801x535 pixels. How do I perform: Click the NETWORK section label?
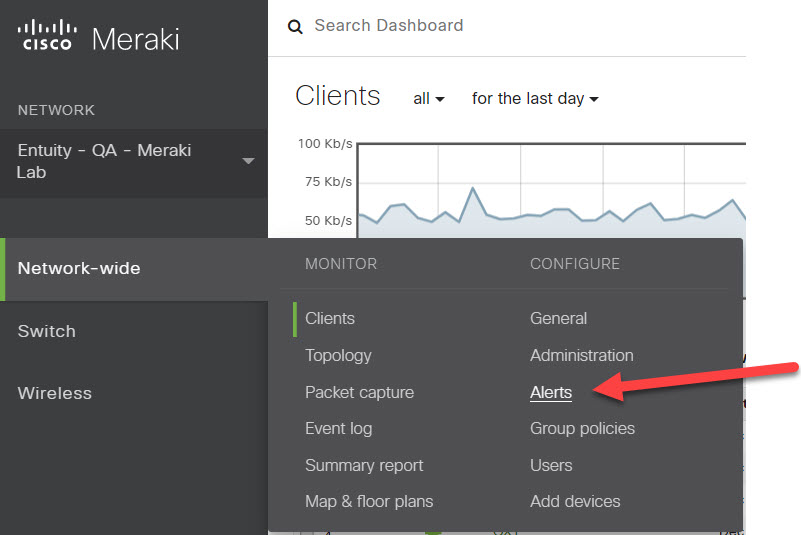(56, 110)
